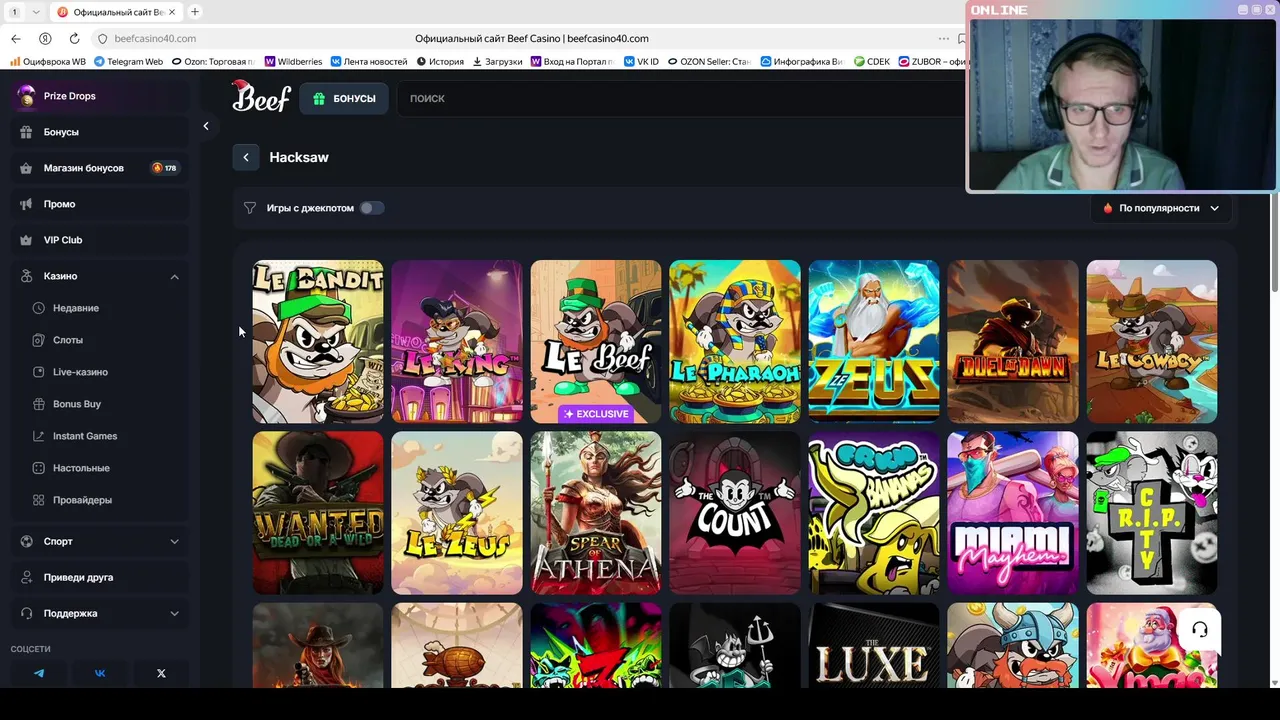
Task: Open the Le Bandit game thumbnail
Action: pyautogui.click(x=318, y=342)
